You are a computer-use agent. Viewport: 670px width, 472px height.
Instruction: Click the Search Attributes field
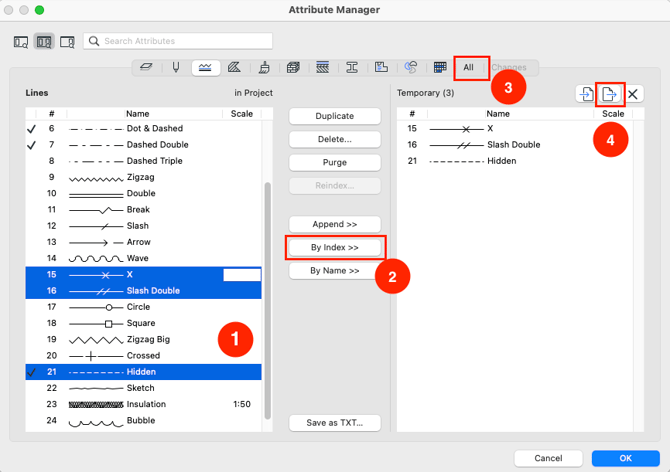click(x=178, y=41)
